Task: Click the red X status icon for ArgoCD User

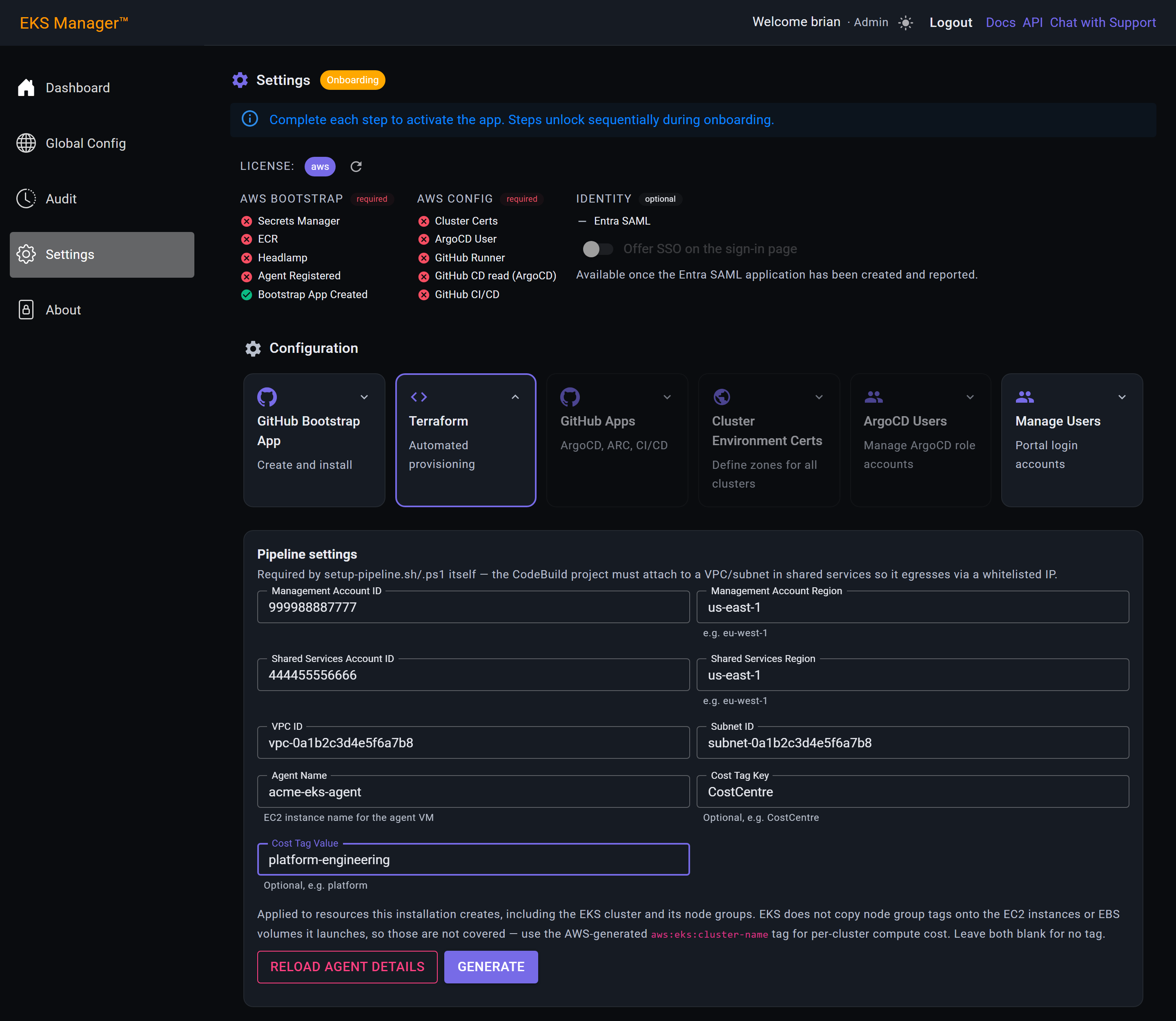Action: pos(424,239)
